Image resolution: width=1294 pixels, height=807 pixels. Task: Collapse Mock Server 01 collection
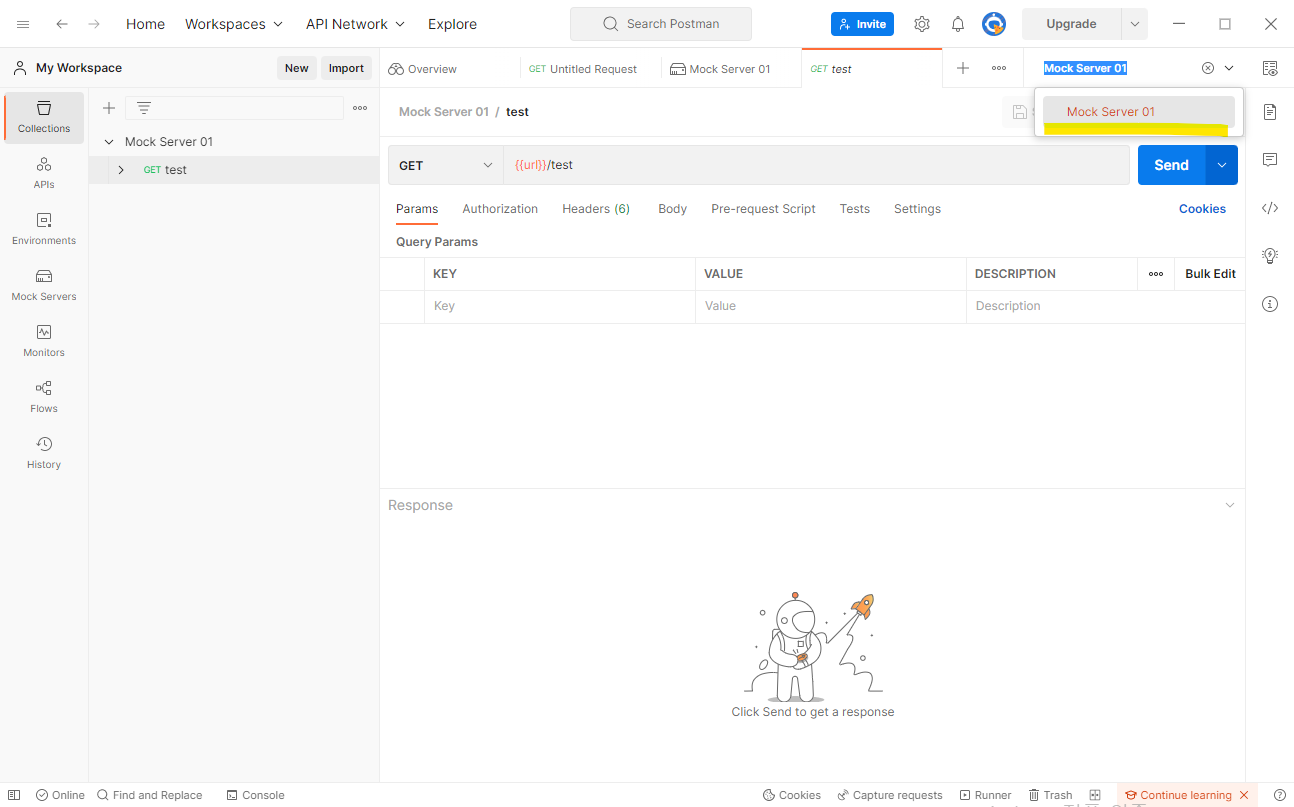109,142
